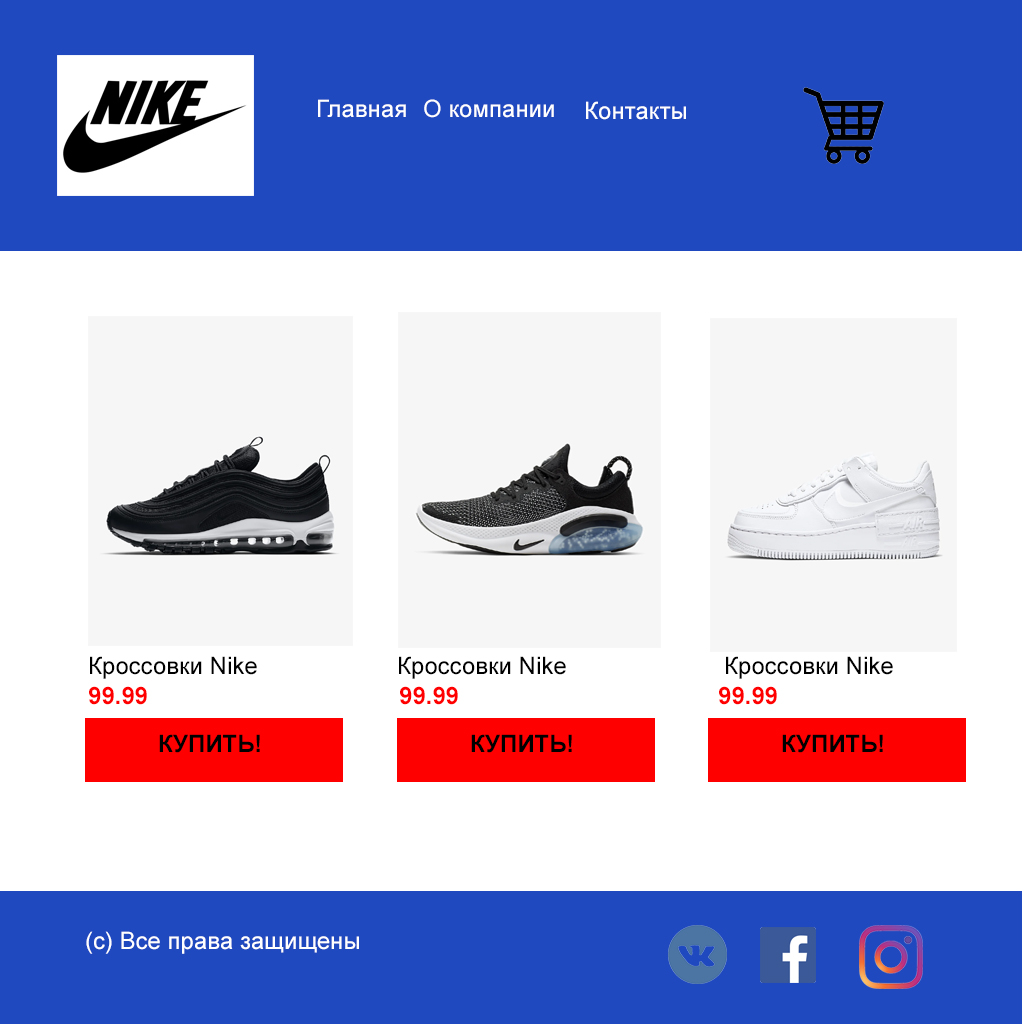Open the Instagram icon in footer

click(891, 957)
